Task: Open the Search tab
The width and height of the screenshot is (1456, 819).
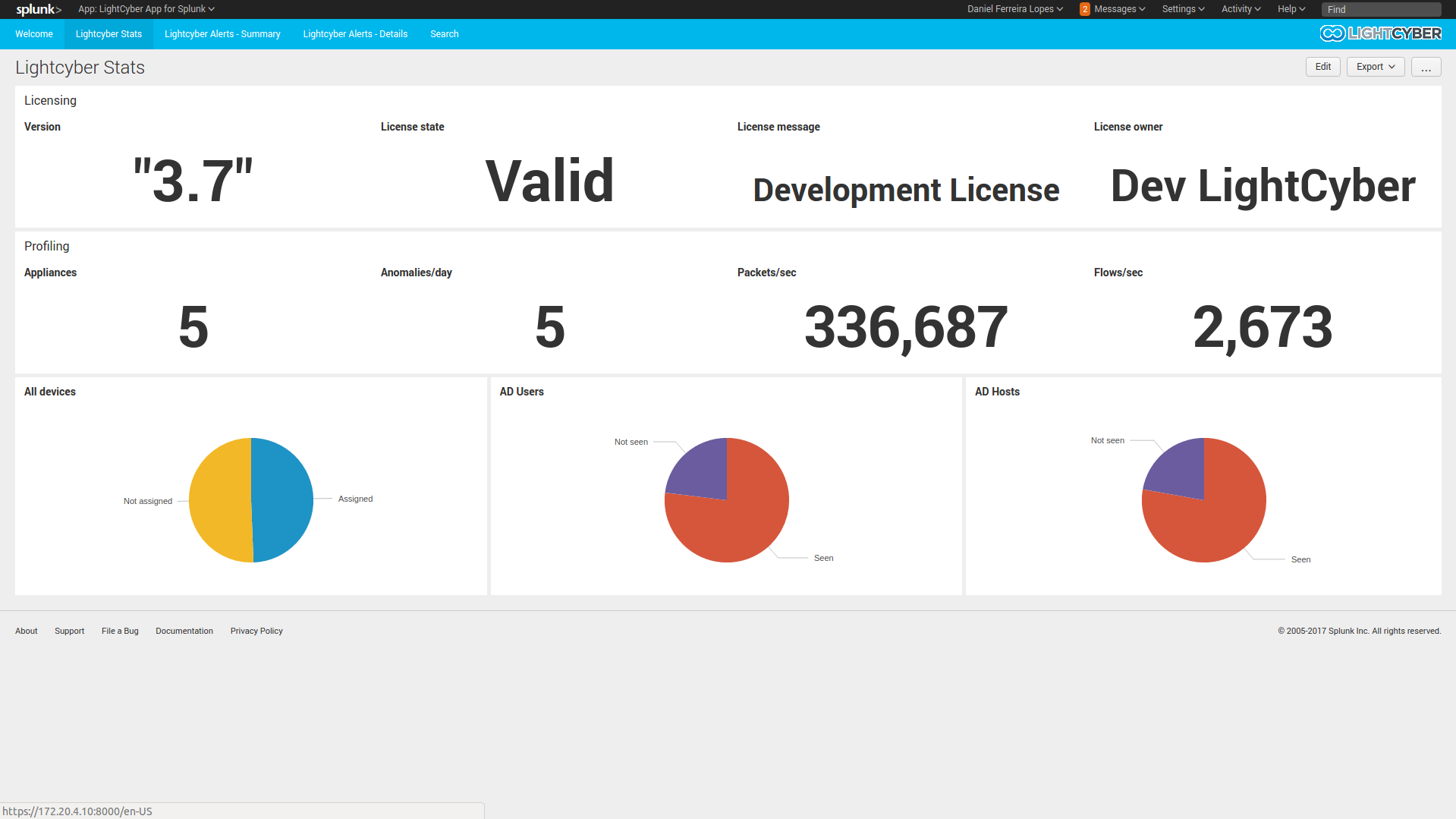Action: 444,34
